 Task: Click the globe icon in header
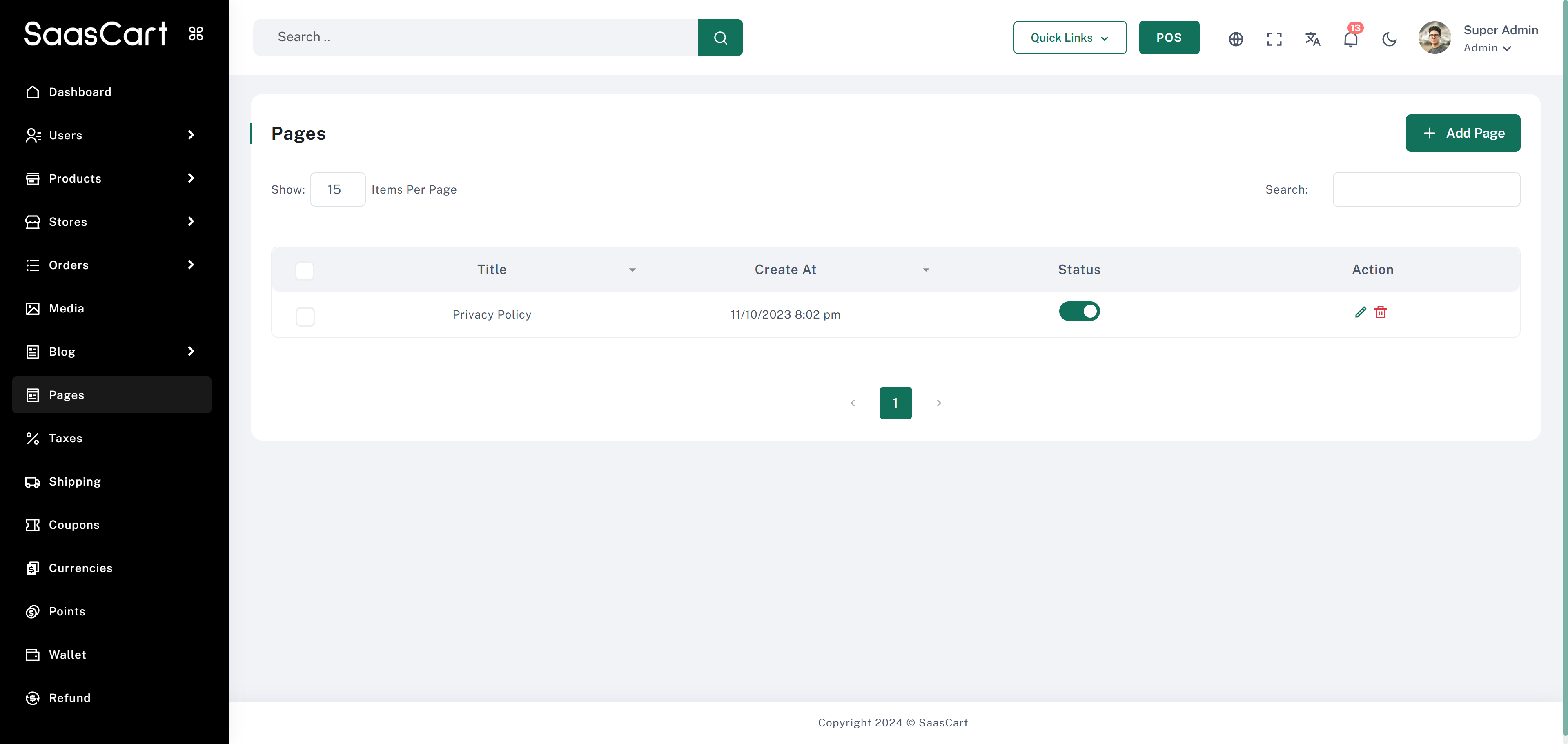(x=1236, y=39)
